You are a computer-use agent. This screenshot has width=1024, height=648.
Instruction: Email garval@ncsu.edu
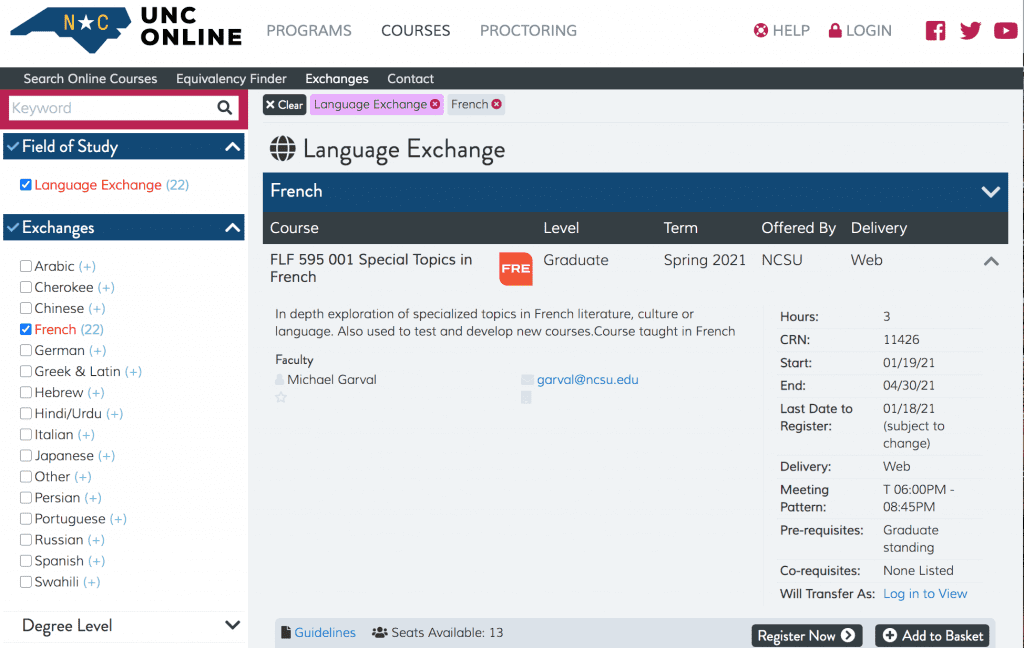(x=588, y=380)
